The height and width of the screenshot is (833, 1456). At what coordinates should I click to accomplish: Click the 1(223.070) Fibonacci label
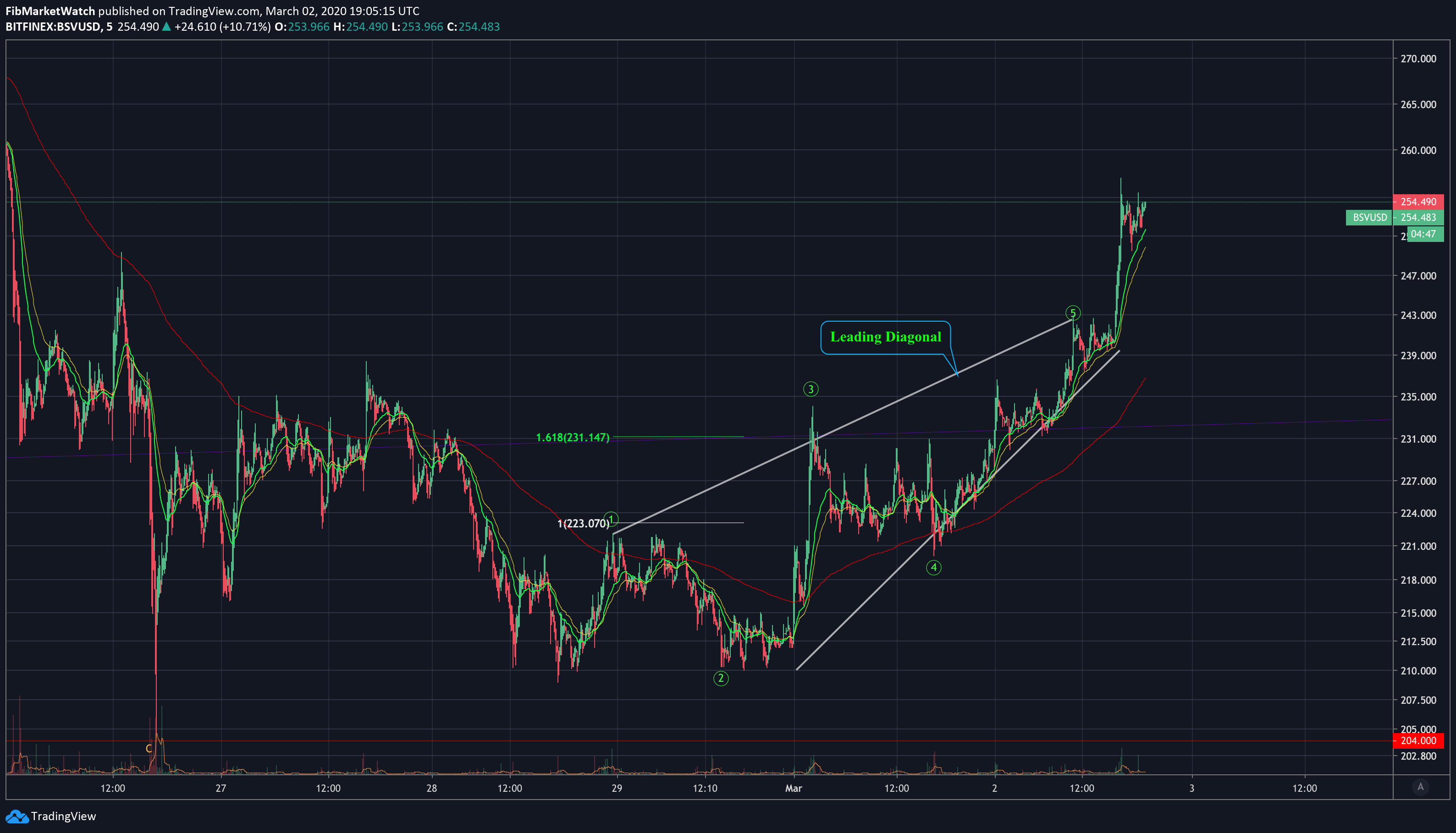pos(583,523)
